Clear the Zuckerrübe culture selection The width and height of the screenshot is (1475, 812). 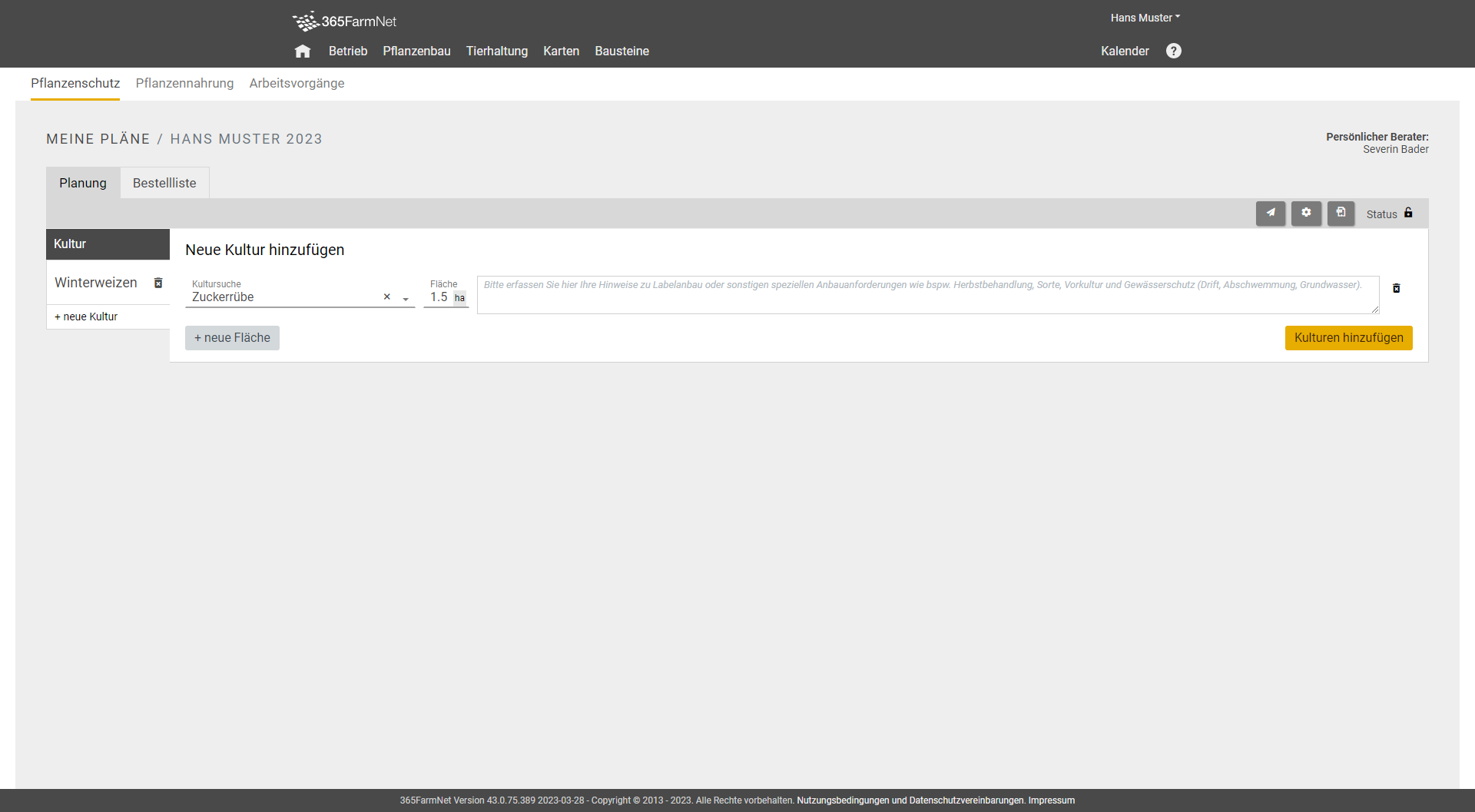387,297
